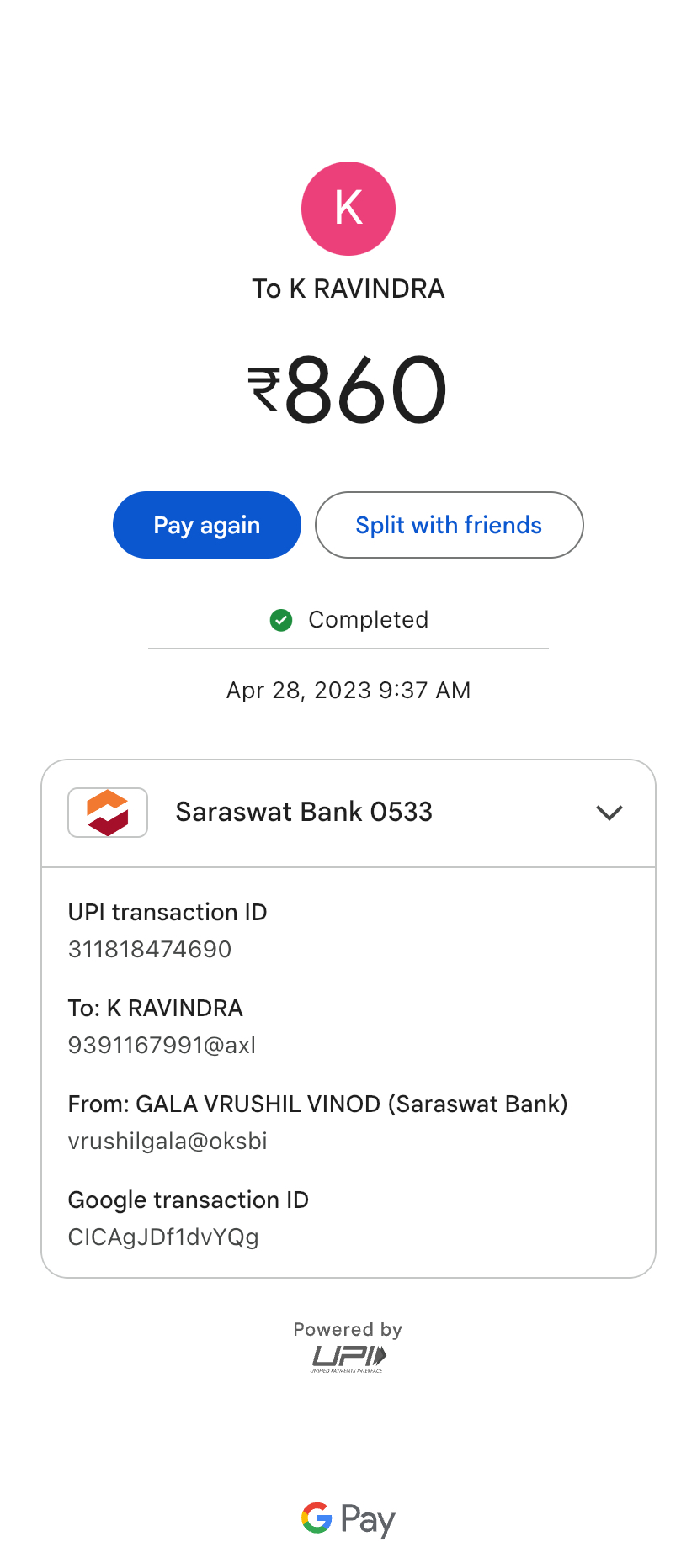Click the Completed status text

[368, 620]
